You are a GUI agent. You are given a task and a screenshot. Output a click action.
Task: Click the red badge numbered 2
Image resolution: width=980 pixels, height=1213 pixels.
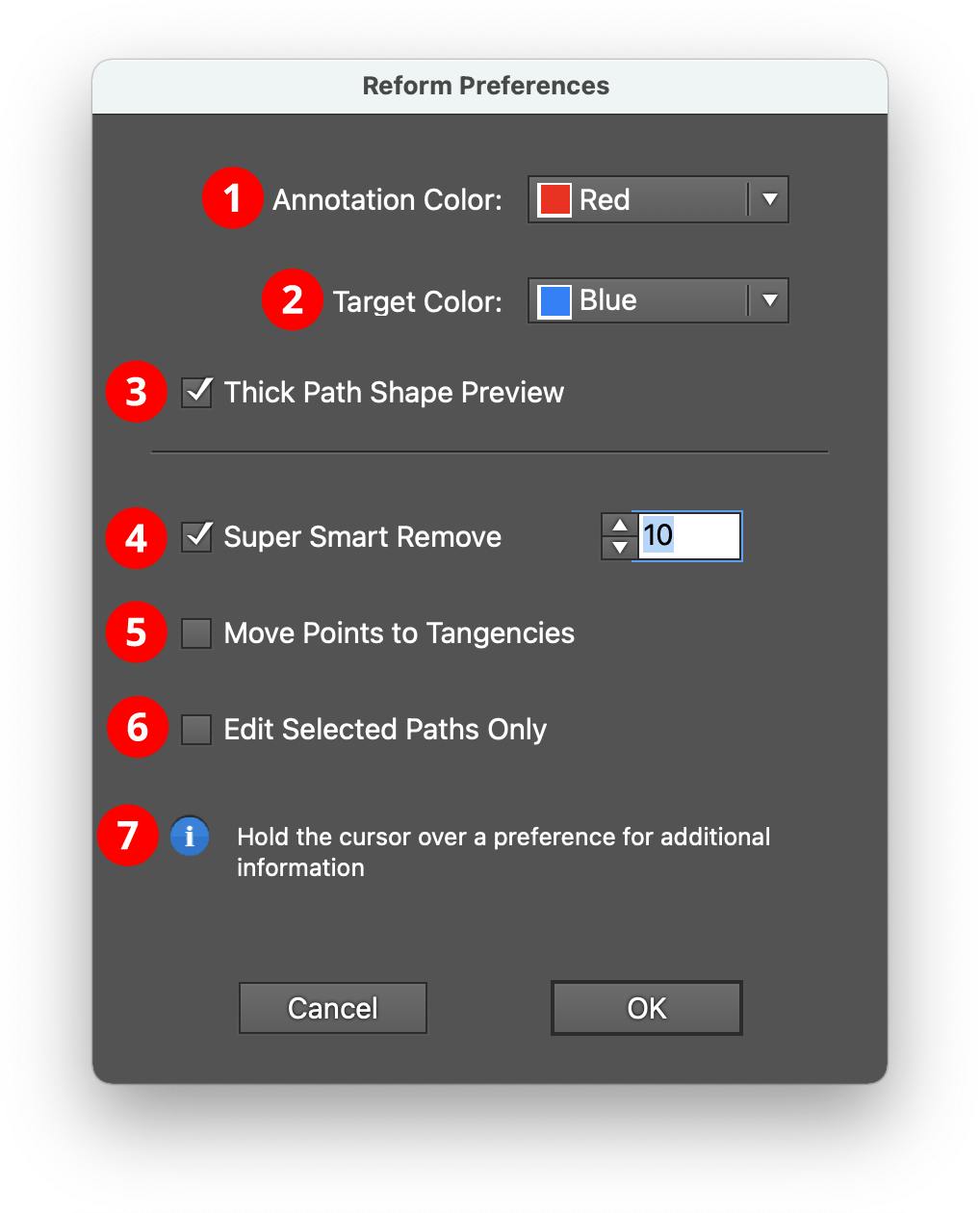[x=293, y=300]
